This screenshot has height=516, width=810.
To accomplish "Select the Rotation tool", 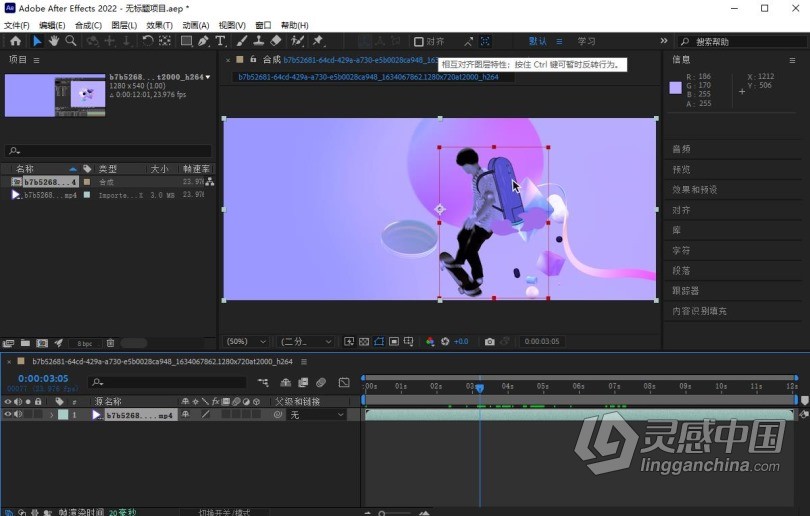I will point(148,41).
